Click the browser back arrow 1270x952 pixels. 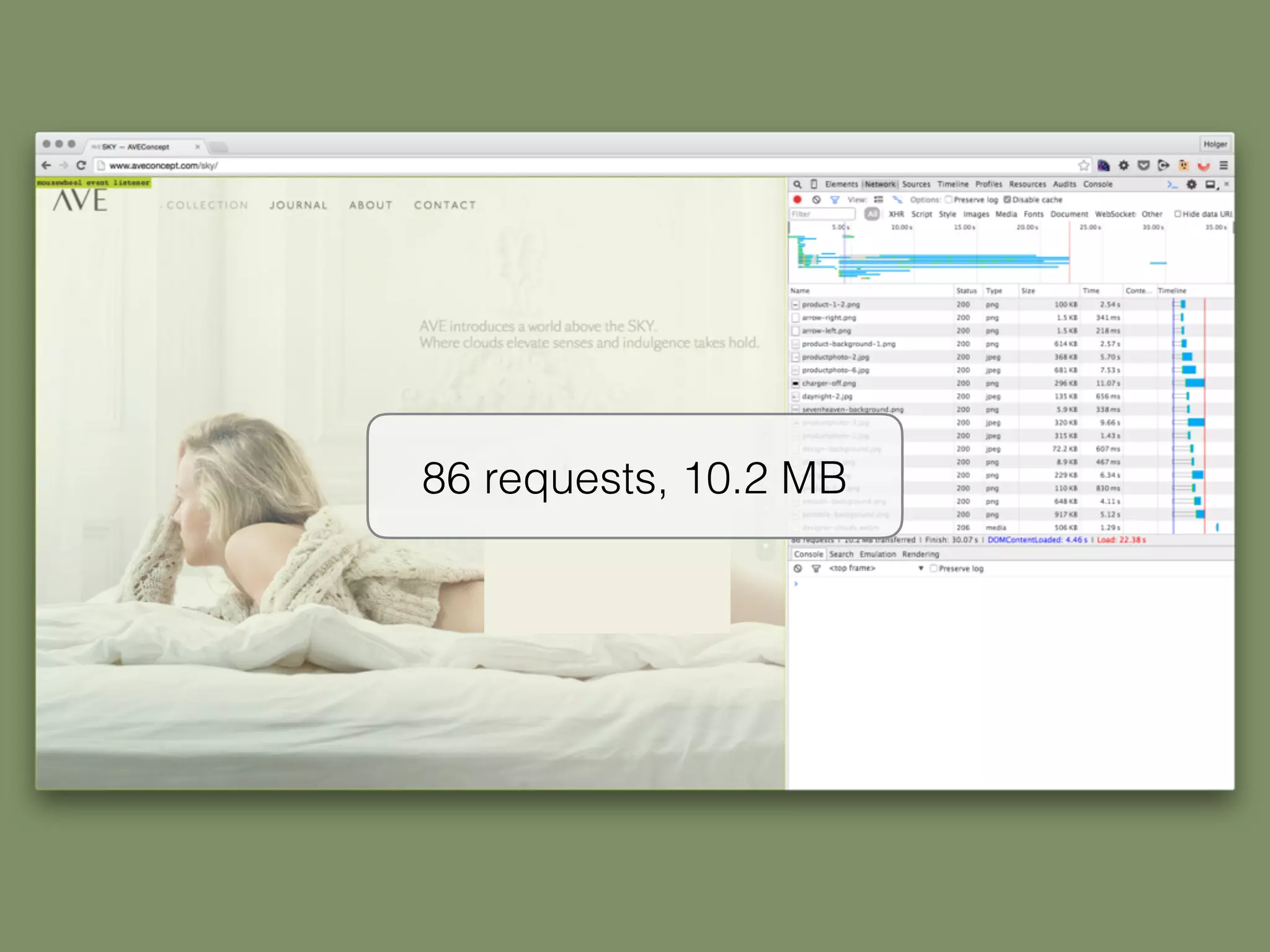46,165
